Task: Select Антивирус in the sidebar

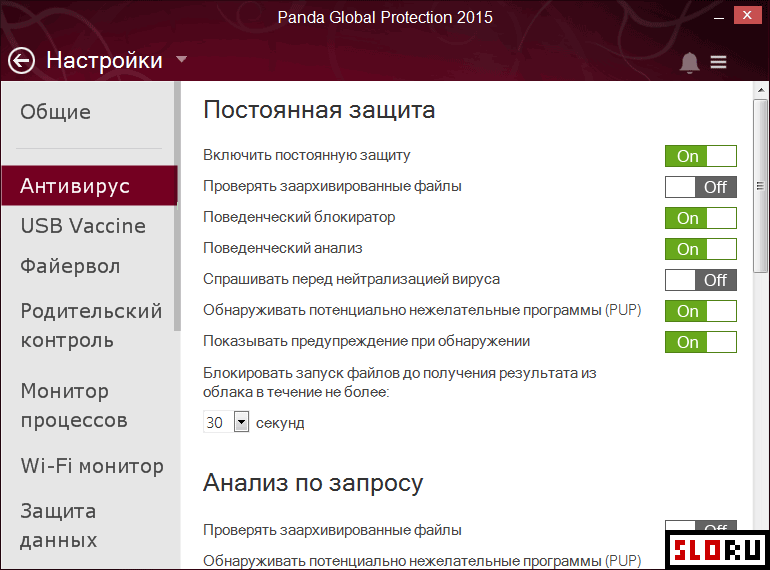Action: [89, 186]
